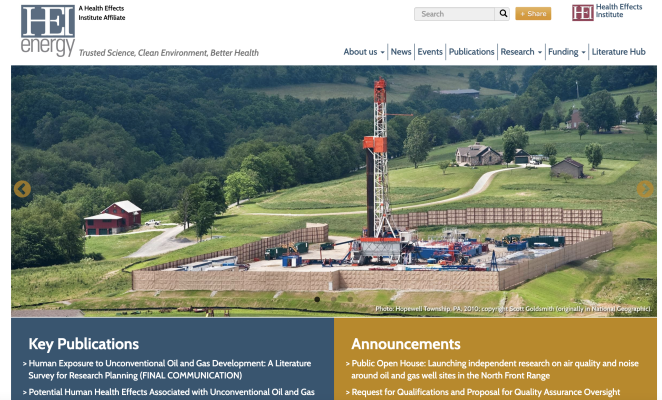Go to previous slide with left arrow
The image size is (662, 400).
click(22, 189)
